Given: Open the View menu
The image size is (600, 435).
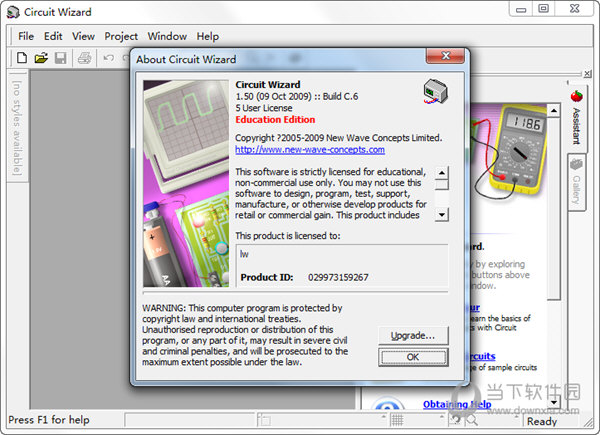Looking at the screenshot, I should click(83, 36).
